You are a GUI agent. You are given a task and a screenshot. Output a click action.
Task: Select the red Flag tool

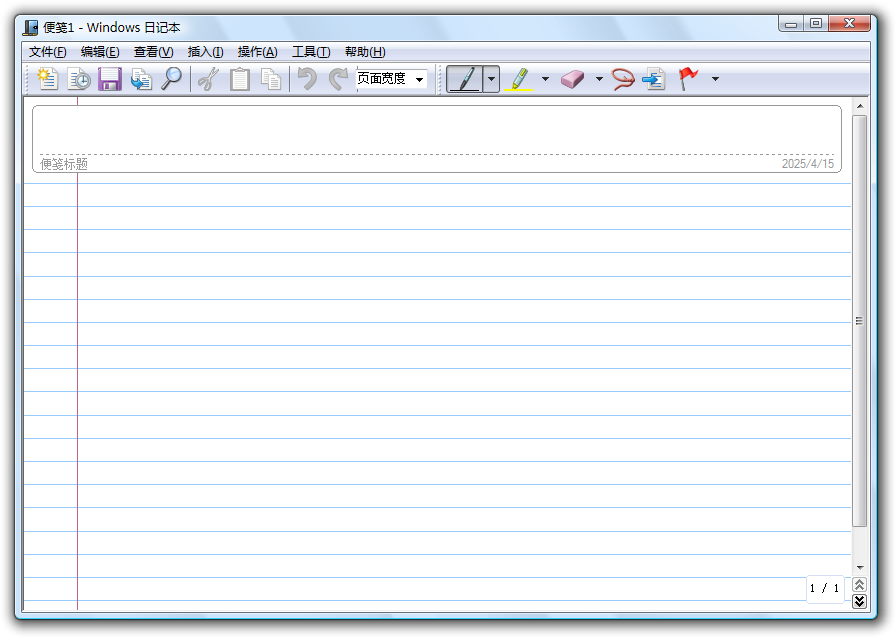pos(688,79)
